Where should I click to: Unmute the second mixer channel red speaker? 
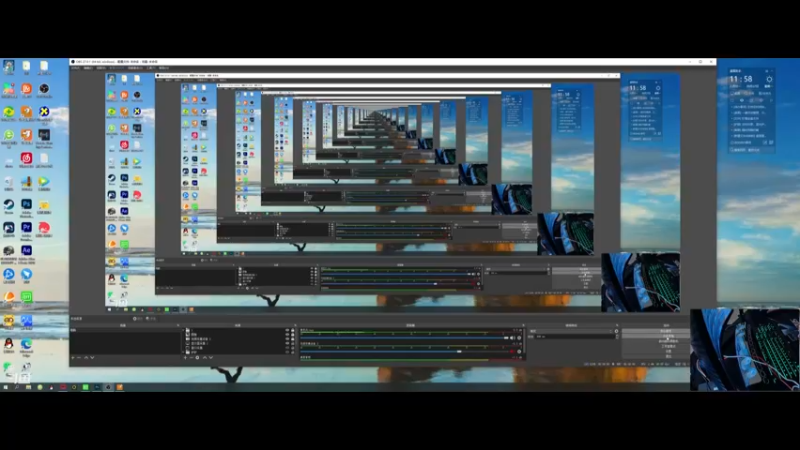tap(513, 352)
